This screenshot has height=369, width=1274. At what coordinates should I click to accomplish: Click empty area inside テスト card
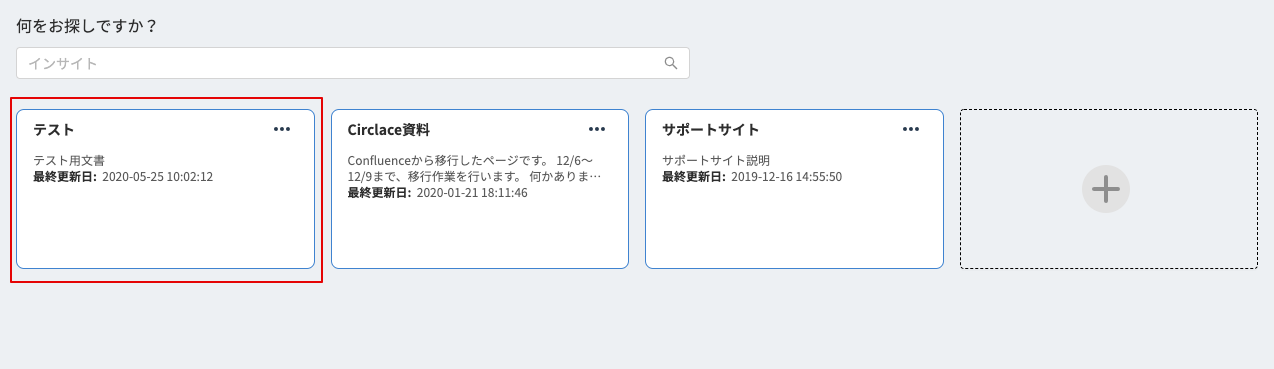[166, 230]
